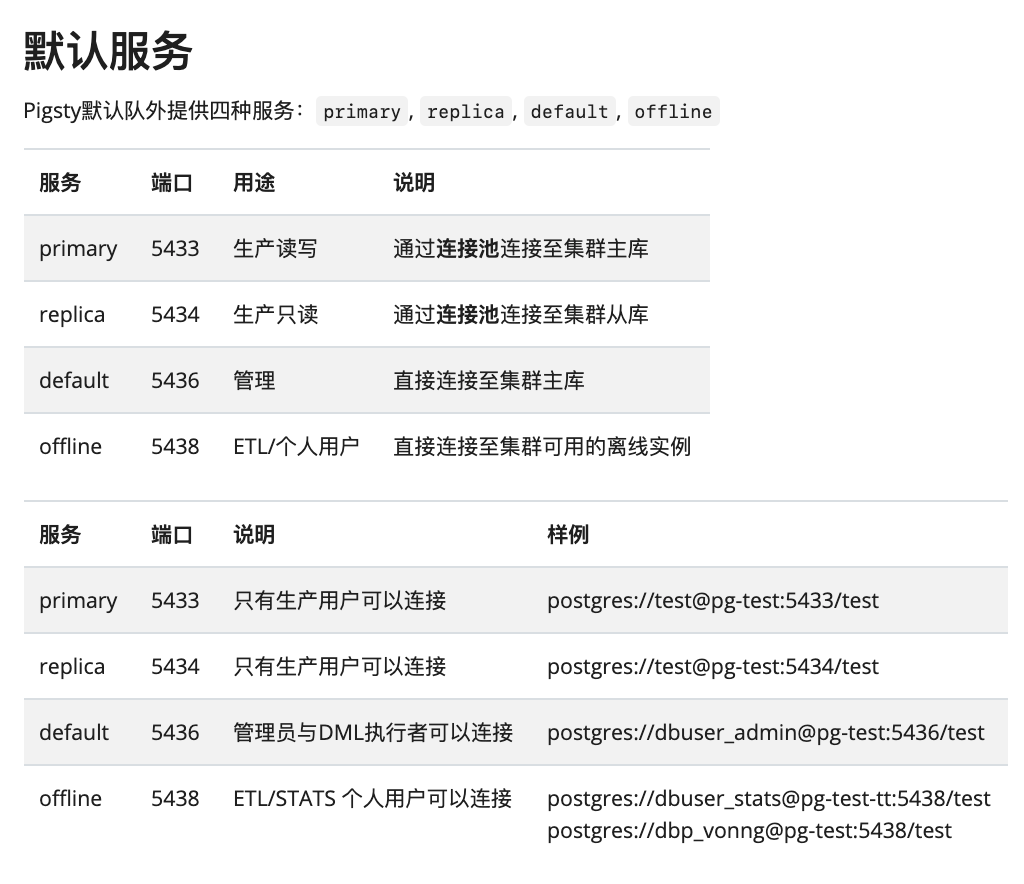Click the text 直接连接至集群主库
This screenshot has width=1024, height=884.
(488, 380)
